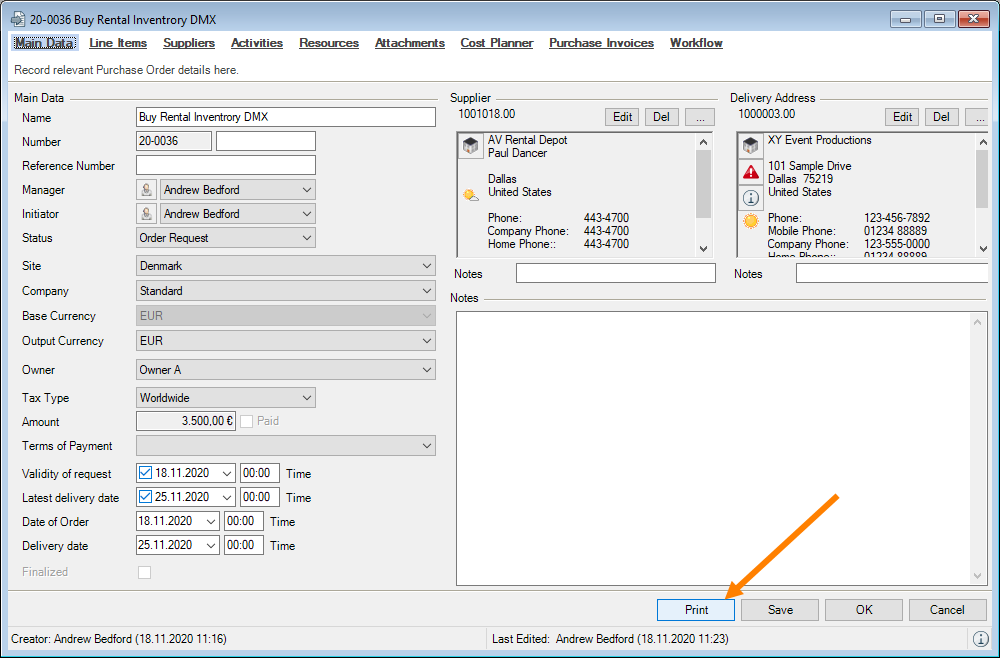Open the Cost Planner tab
This screenshot has height=658, width=1000.
(x=496, y=43)
